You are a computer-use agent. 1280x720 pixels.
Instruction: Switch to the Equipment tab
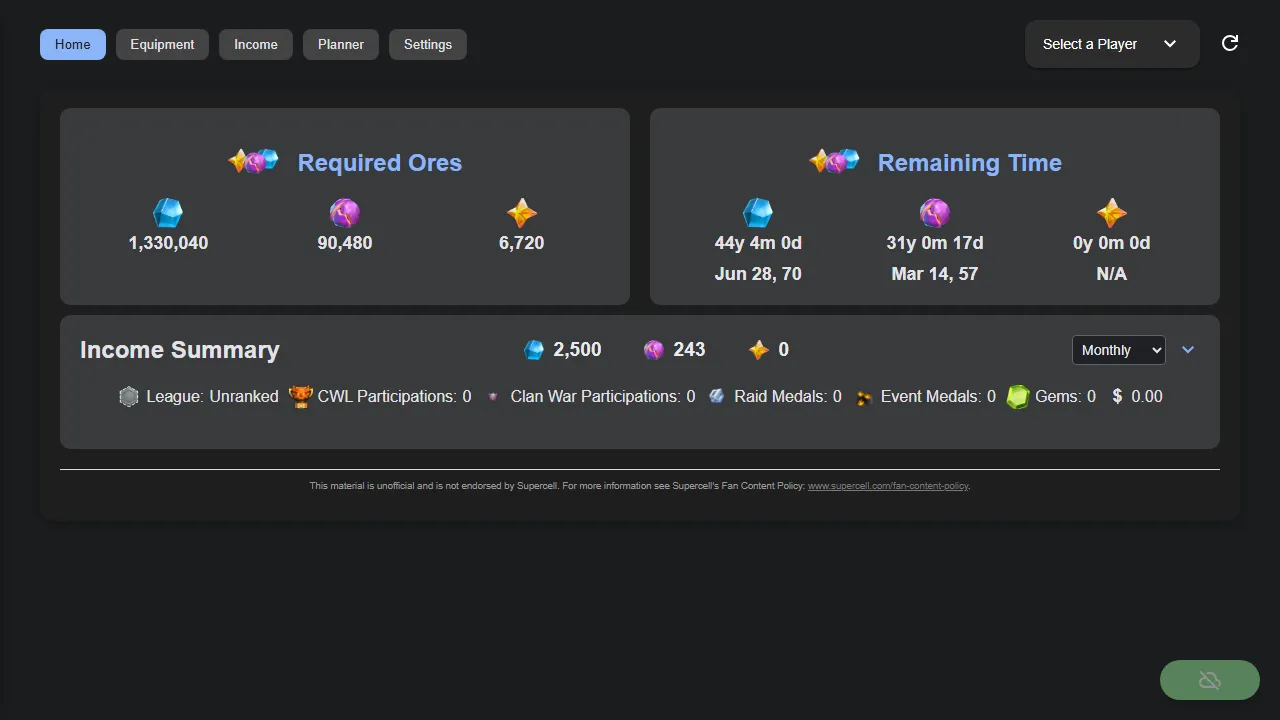[x=161, y=44]
